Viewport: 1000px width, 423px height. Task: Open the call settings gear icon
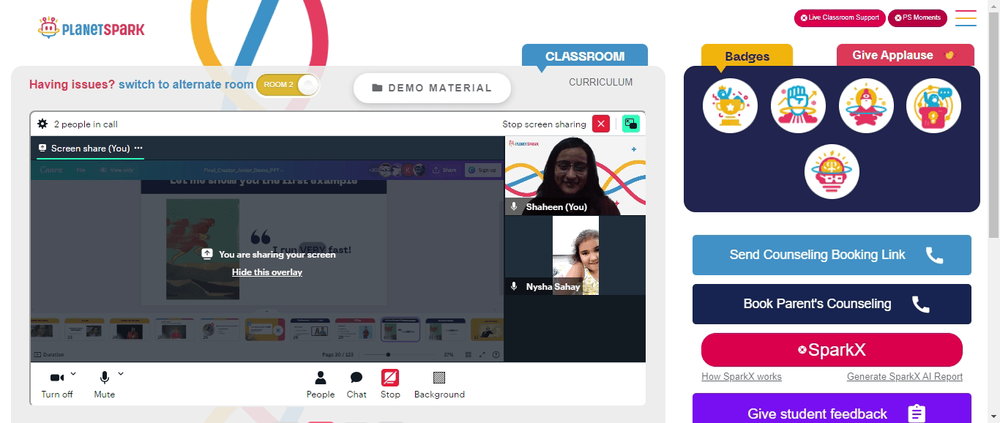coord(43,124)
